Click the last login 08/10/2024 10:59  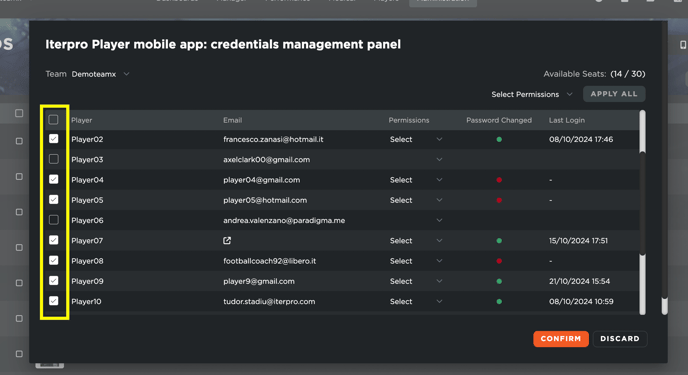[x=581, y=301]
